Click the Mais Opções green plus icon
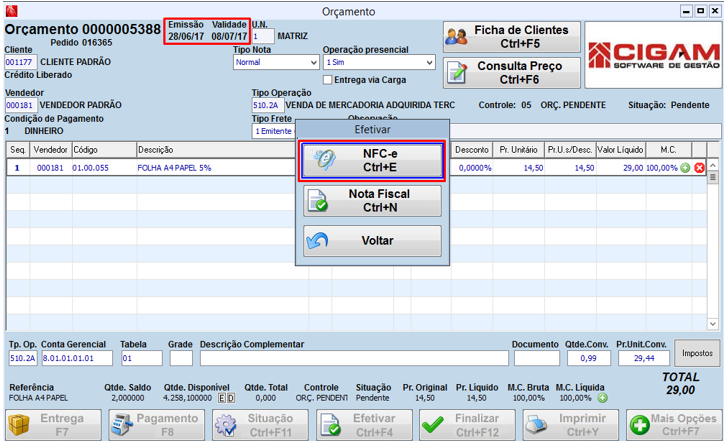Image resolution: width=725 pixels, height=441 pixels. point(640,425)
